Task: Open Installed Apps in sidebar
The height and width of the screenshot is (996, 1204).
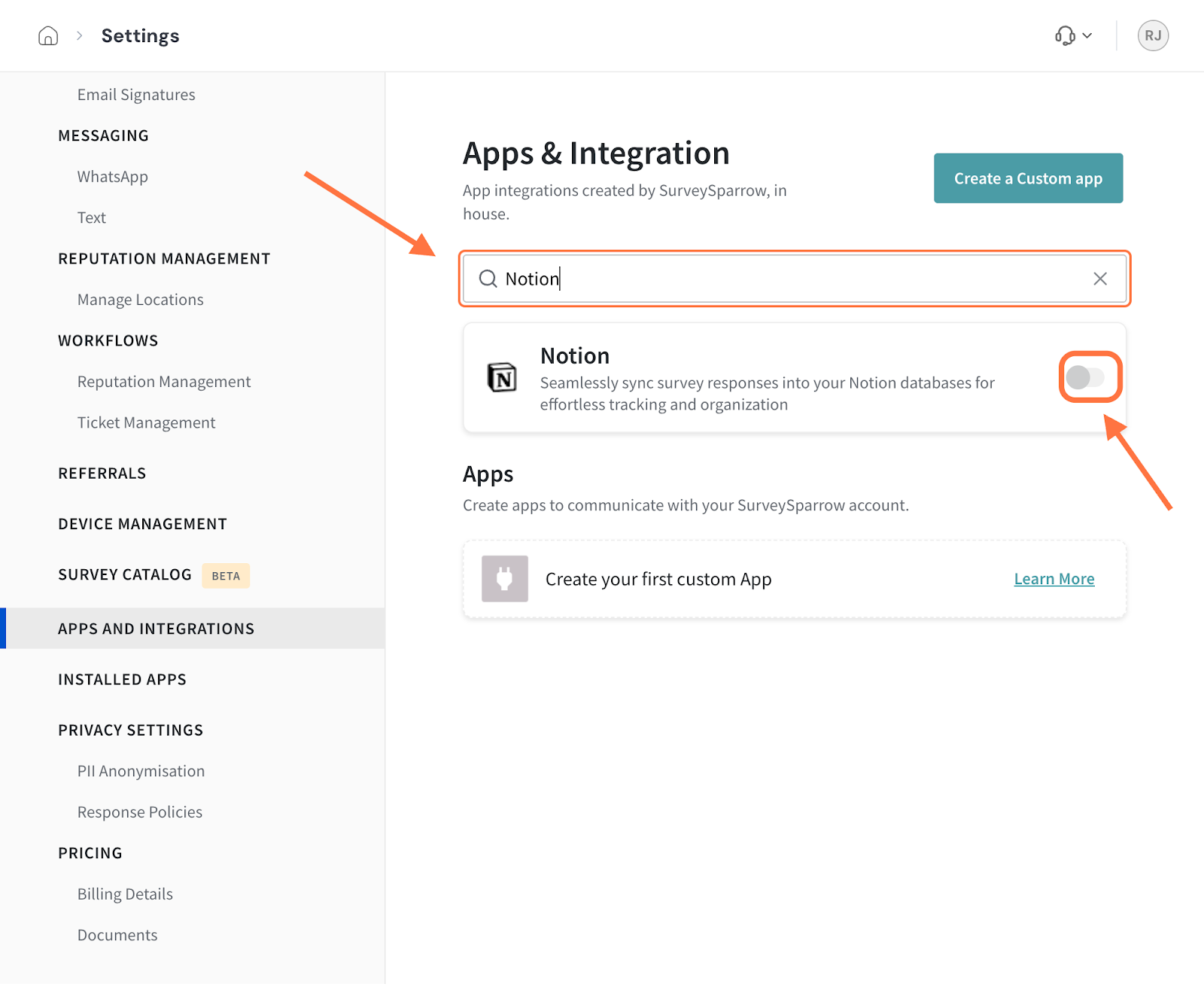Action: tap(122, 680)
